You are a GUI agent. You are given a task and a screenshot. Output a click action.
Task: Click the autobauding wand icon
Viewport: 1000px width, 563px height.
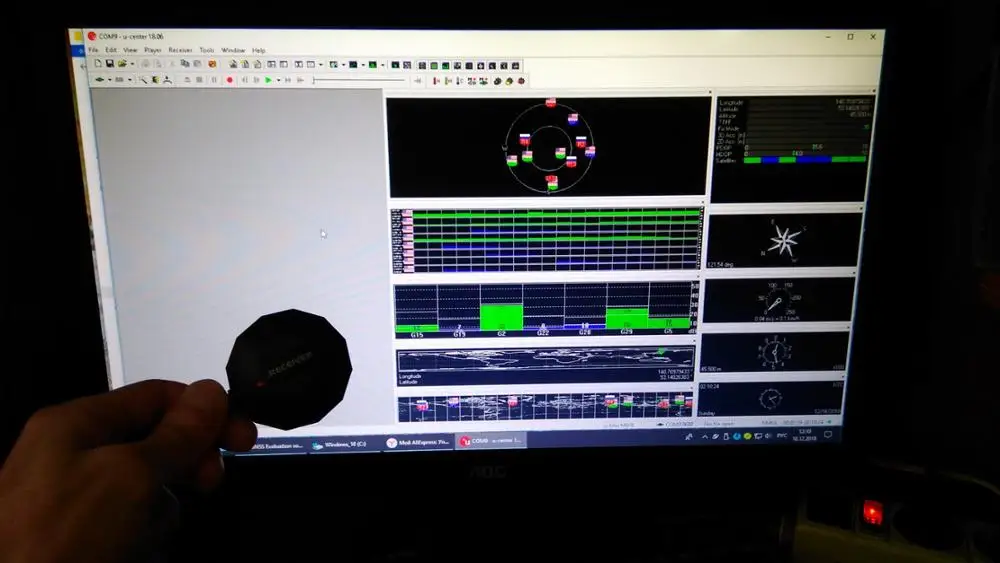[x=143, y=80]
